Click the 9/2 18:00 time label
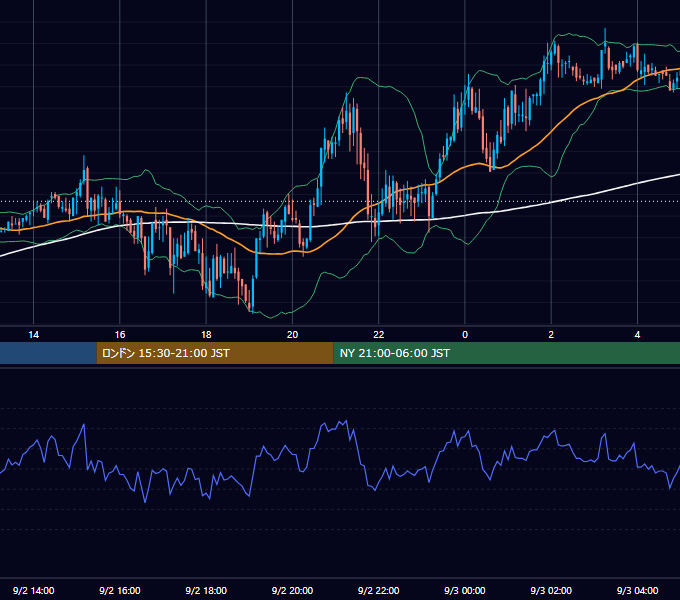The height and width of the screenshot is (600, 680). pos(206,590)
